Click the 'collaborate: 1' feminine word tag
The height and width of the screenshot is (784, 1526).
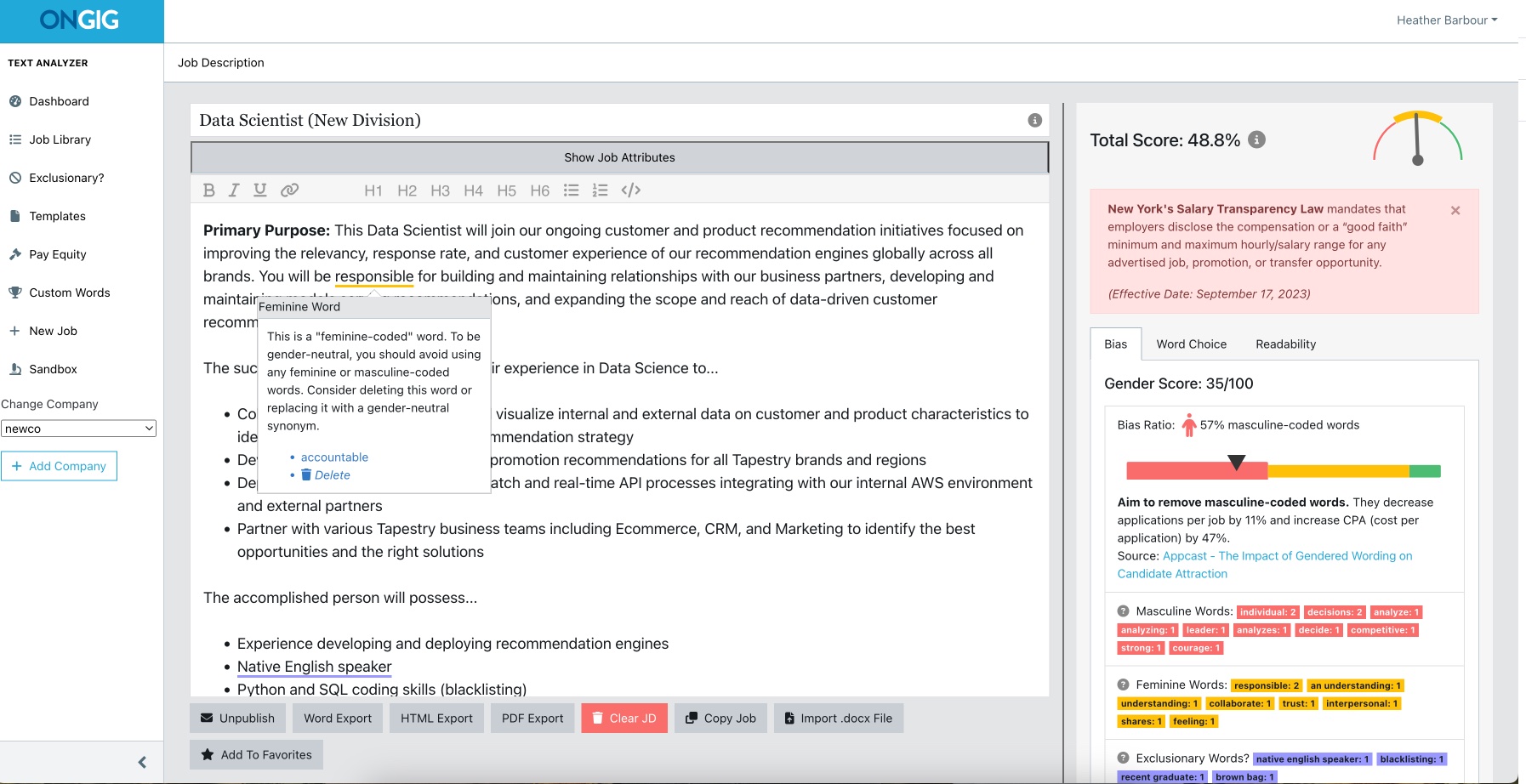(x=1239, y=703)
